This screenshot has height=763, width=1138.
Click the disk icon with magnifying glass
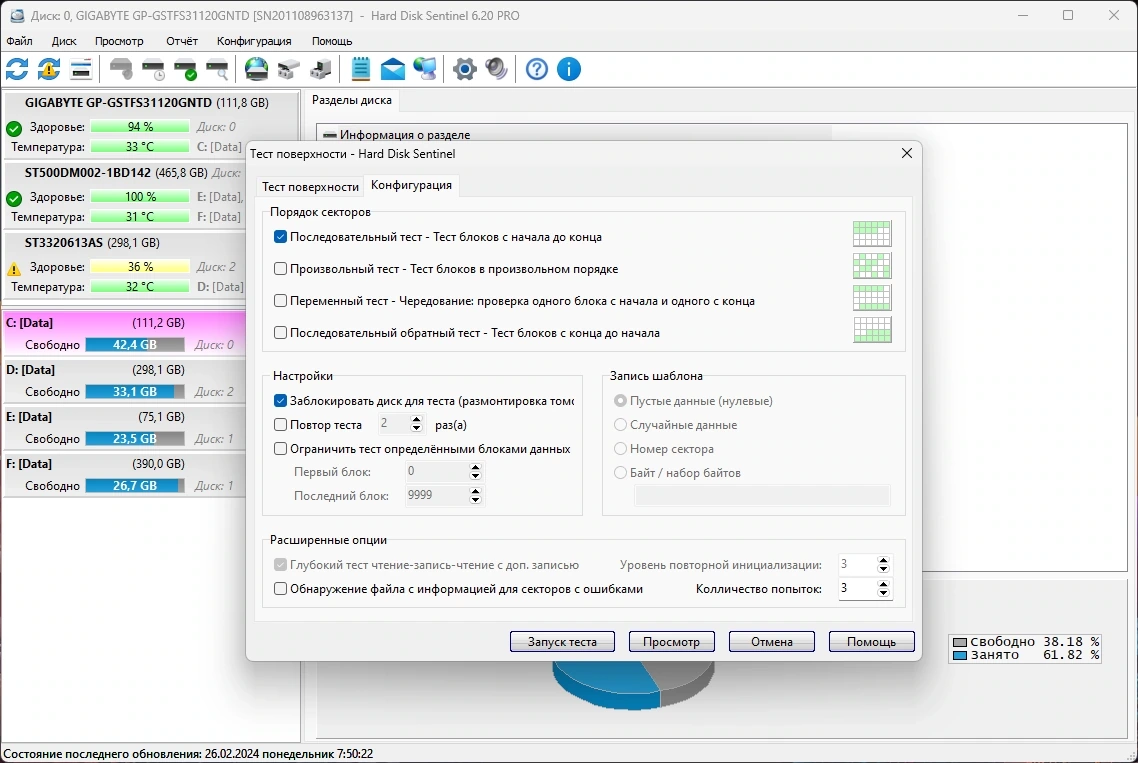click(x=217, y=70)
